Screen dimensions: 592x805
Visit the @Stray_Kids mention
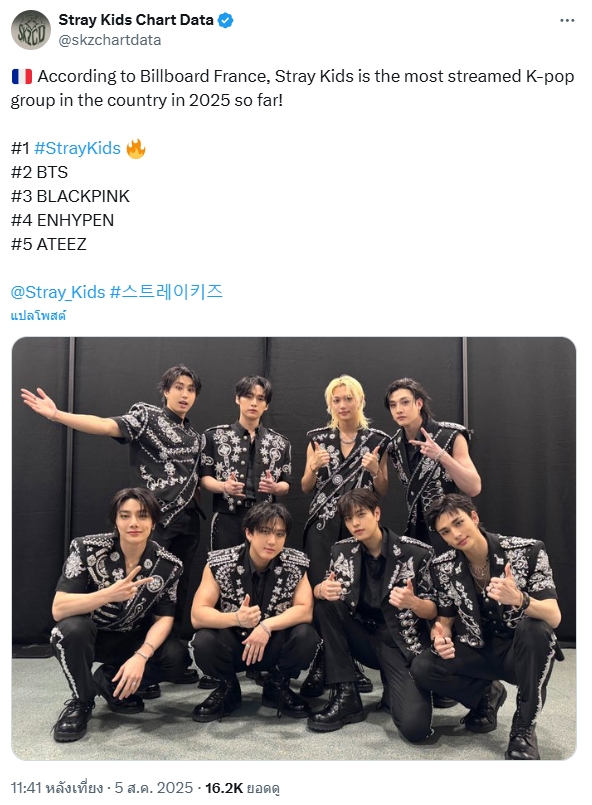click(x=58, y=292)
